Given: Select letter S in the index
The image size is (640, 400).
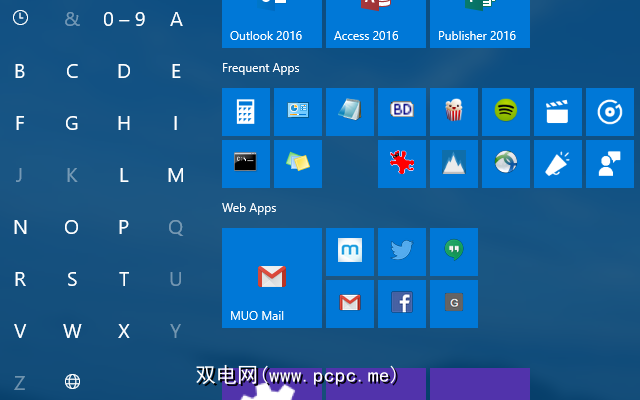Looking at the screenshot, I should pyautogui.click(x=72, y=280).
